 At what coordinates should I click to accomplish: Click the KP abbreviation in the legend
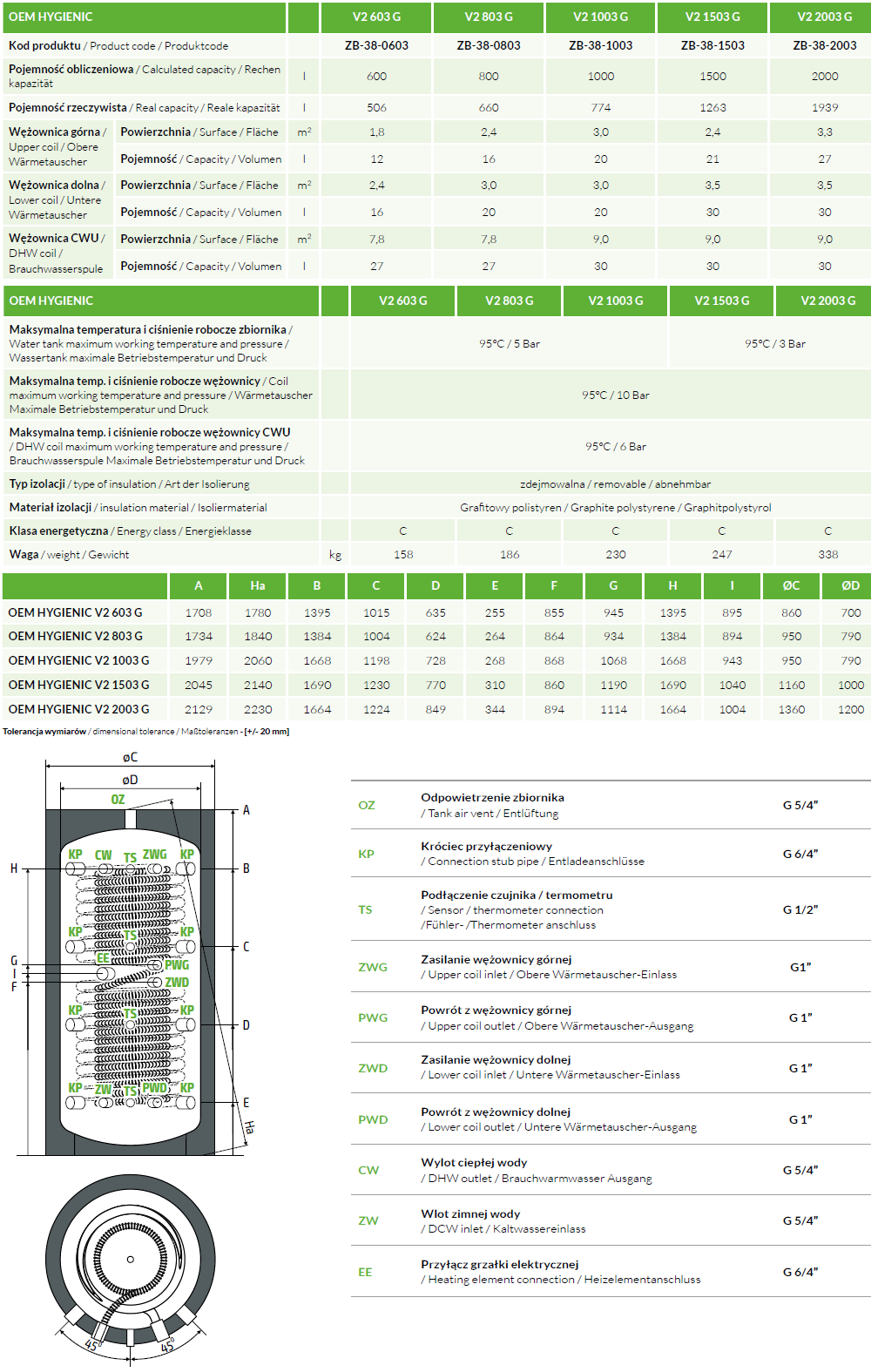(367, 854)
